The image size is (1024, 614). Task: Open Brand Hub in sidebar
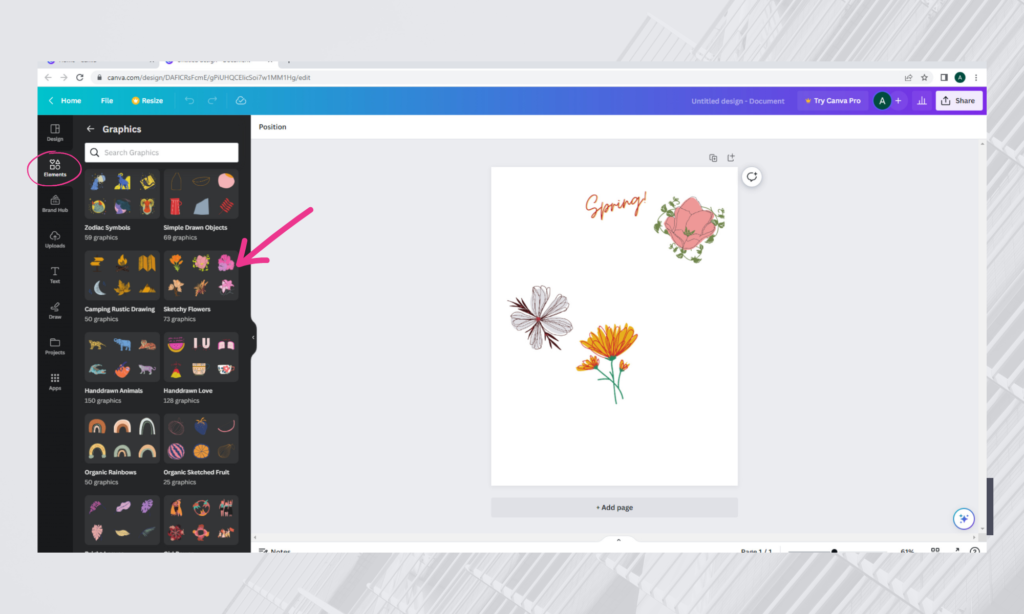coord(55,204)
